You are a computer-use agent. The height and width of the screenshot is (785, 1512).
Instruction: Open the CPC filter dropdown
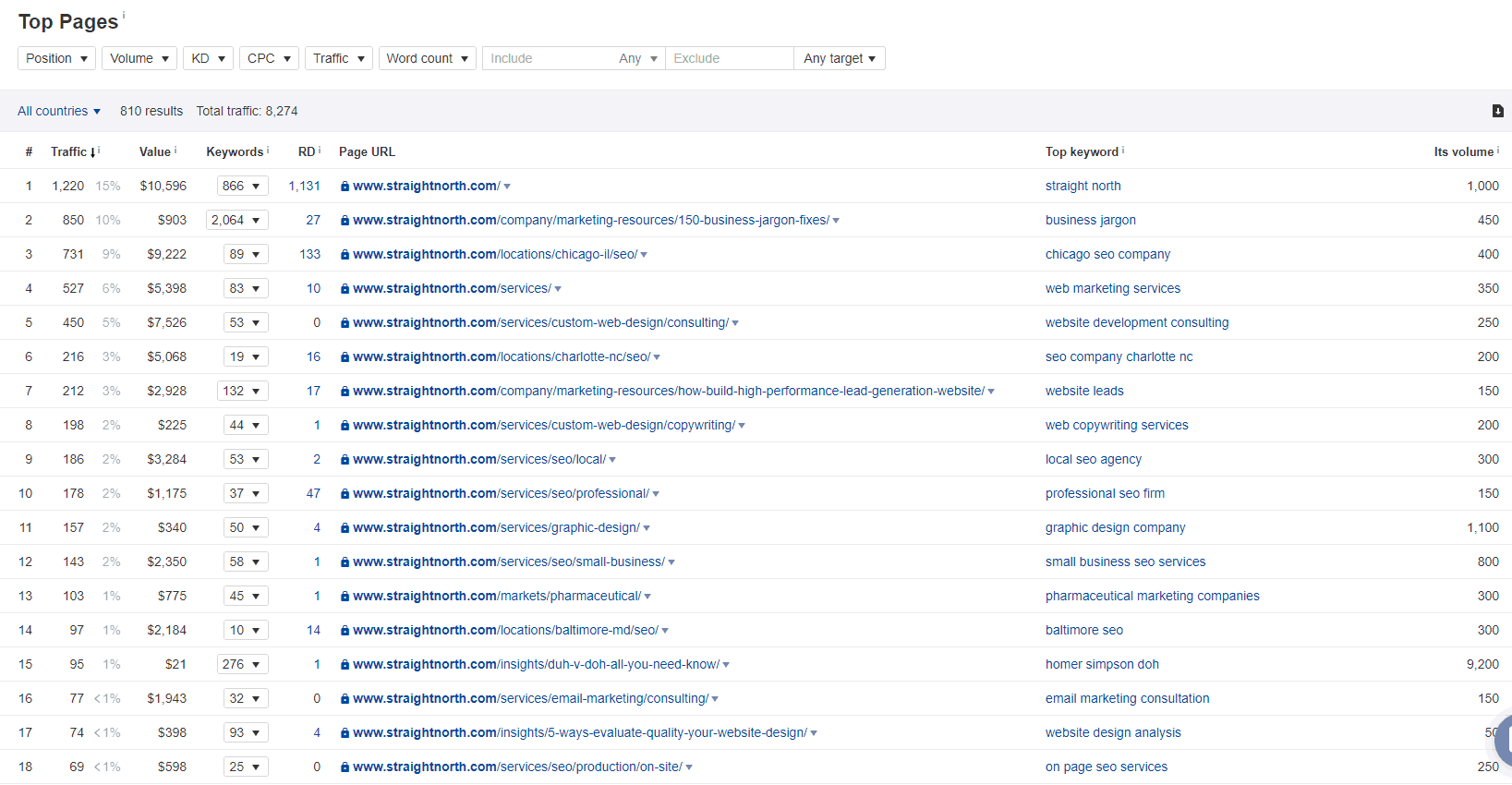(x=269, y=58)
